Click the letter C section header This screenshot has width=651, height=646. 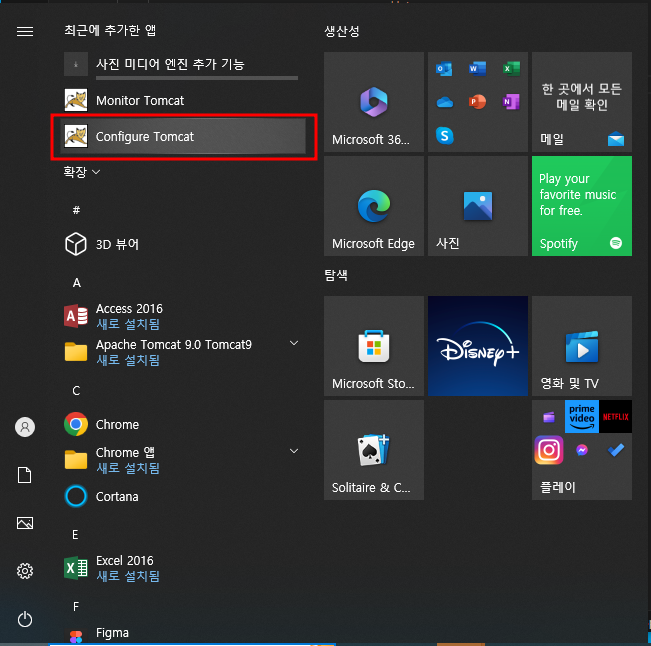[76, 391]
